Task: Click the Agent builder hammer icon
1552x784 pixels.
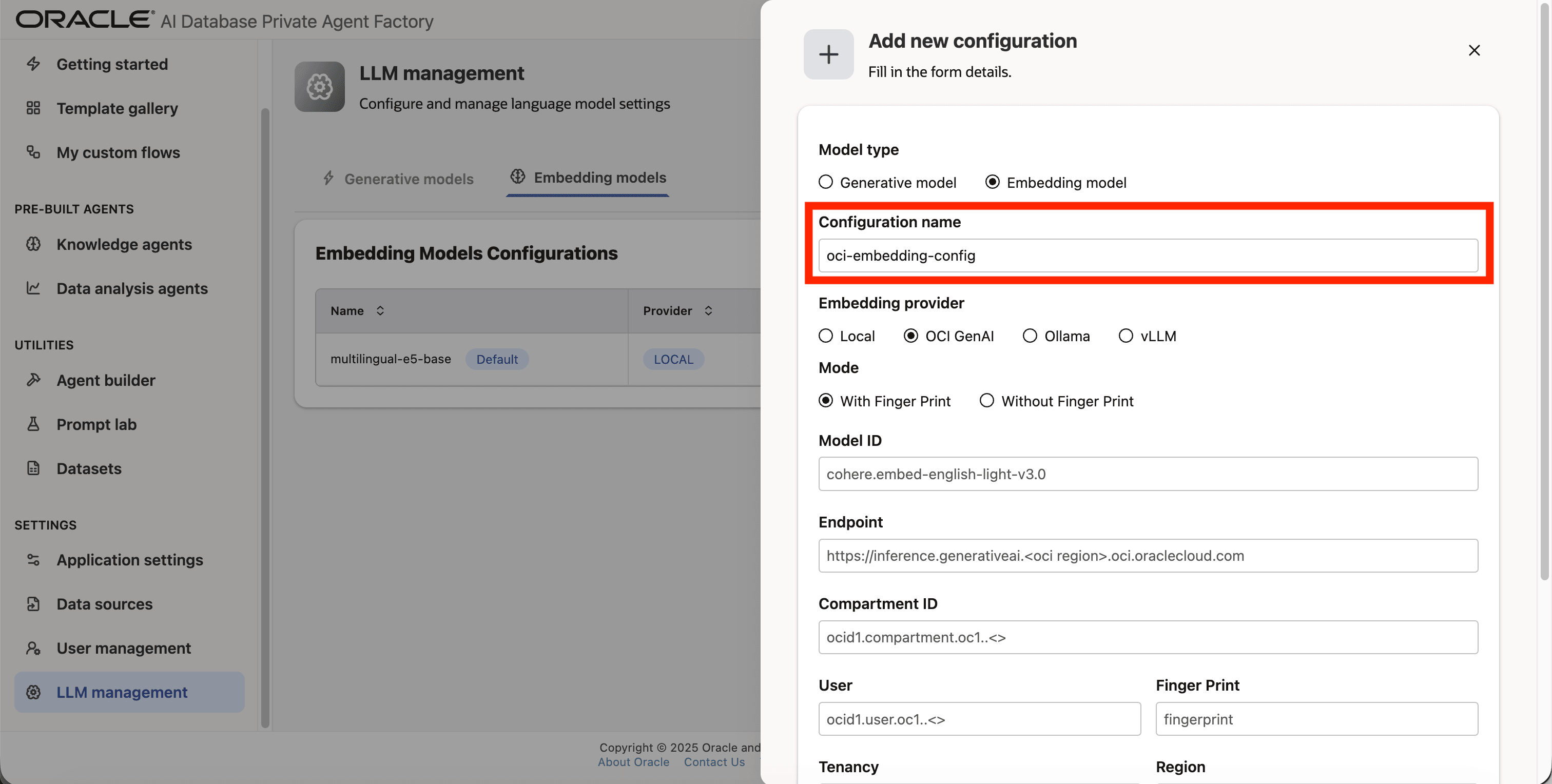Action: click(x=34, y=379)
